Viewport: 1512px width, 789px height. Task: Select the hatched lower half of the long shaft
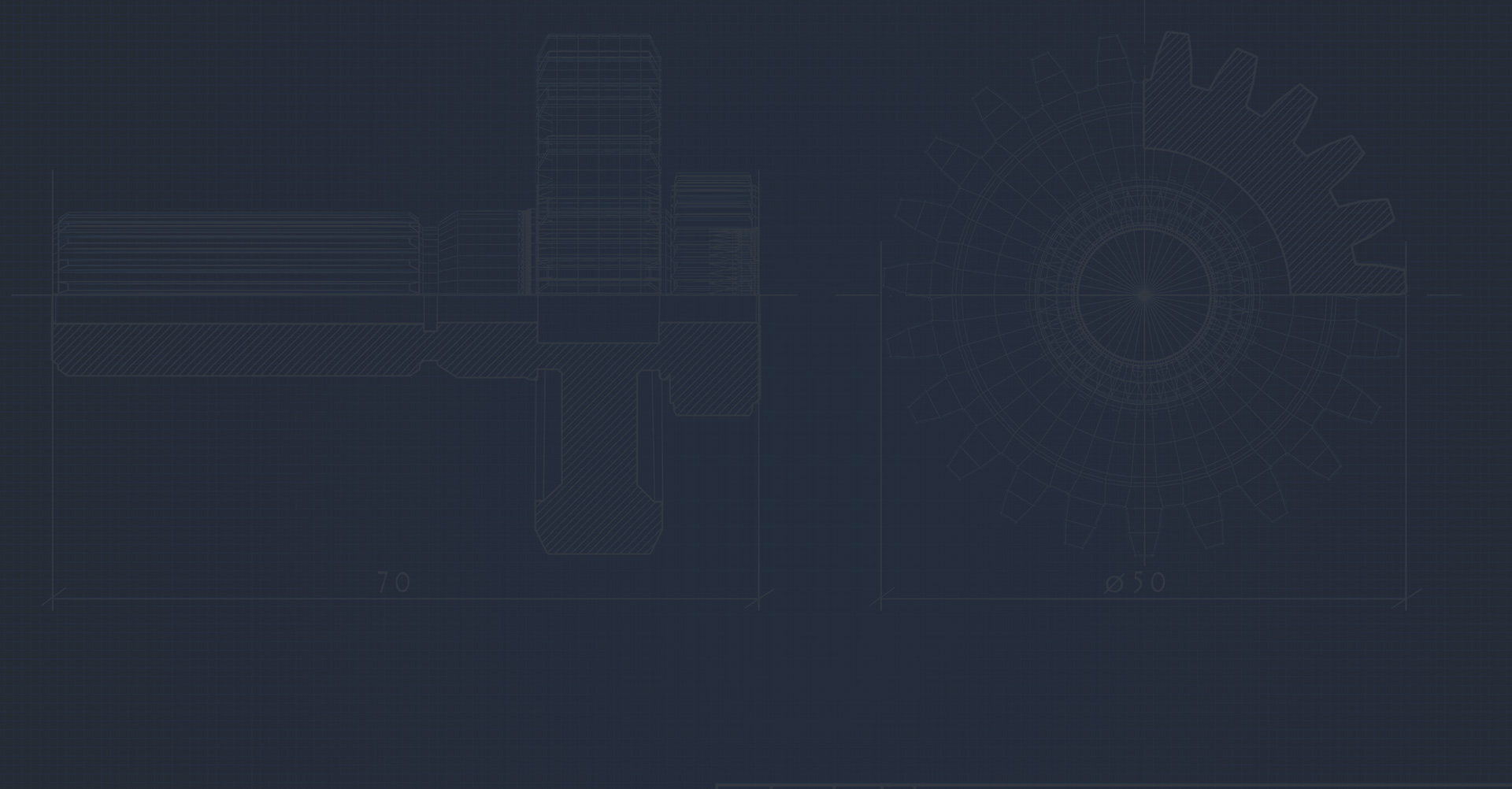click(x=236, y=349)
